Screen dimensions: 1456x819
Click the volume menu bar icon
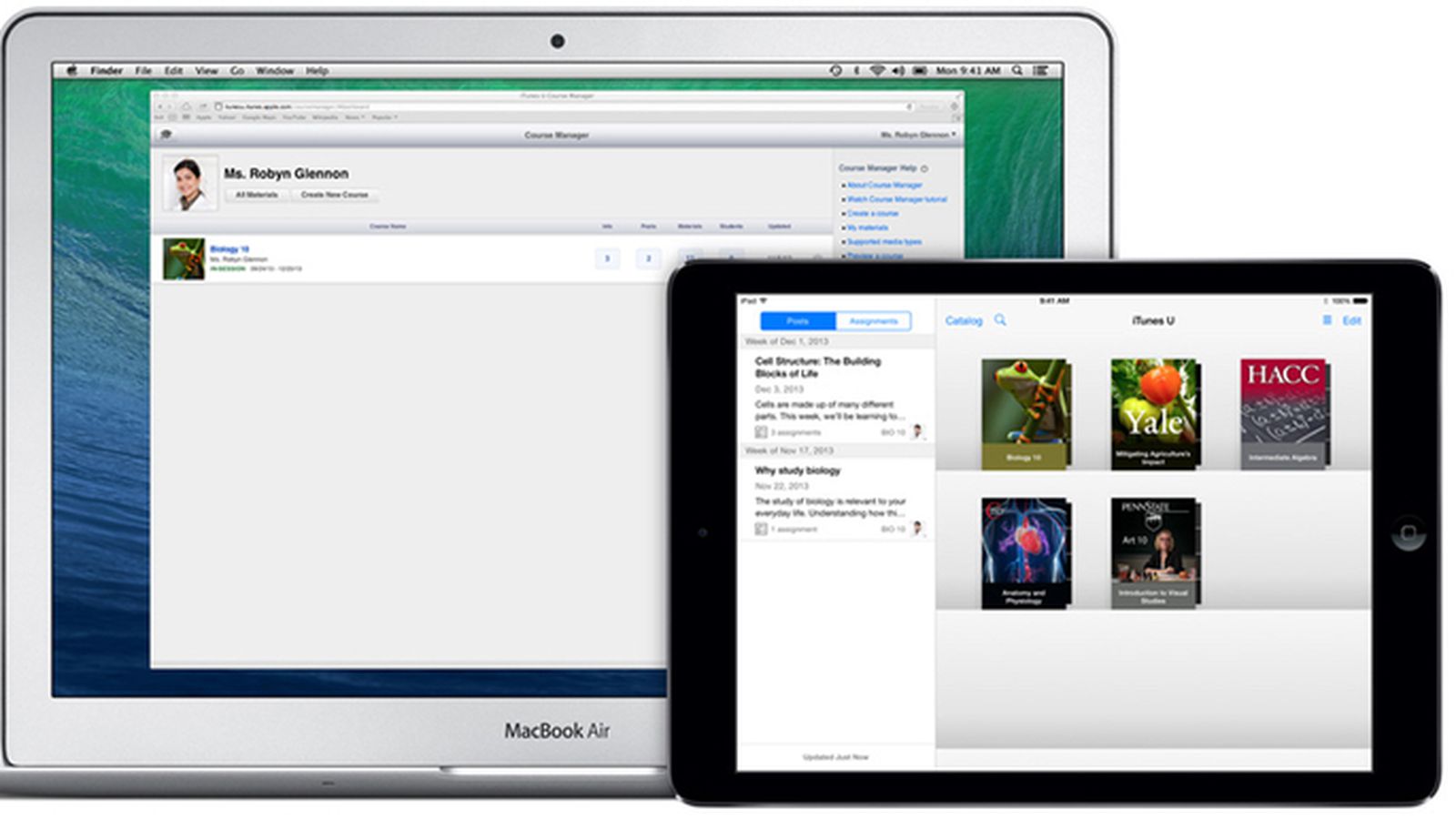898,70
